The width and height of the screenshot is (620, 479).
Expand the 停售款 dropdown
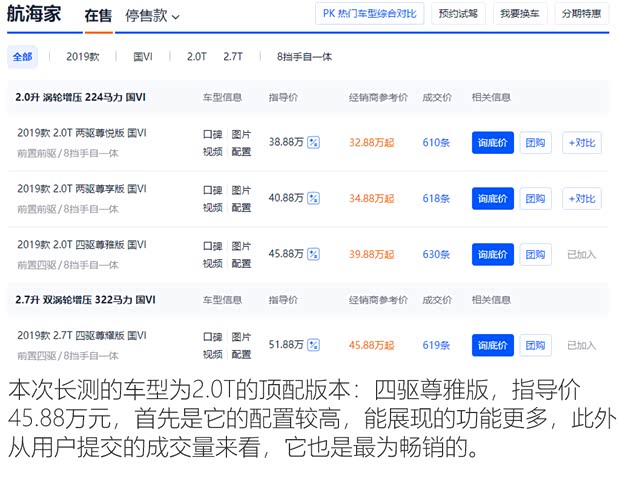click(x=152, y=16)
